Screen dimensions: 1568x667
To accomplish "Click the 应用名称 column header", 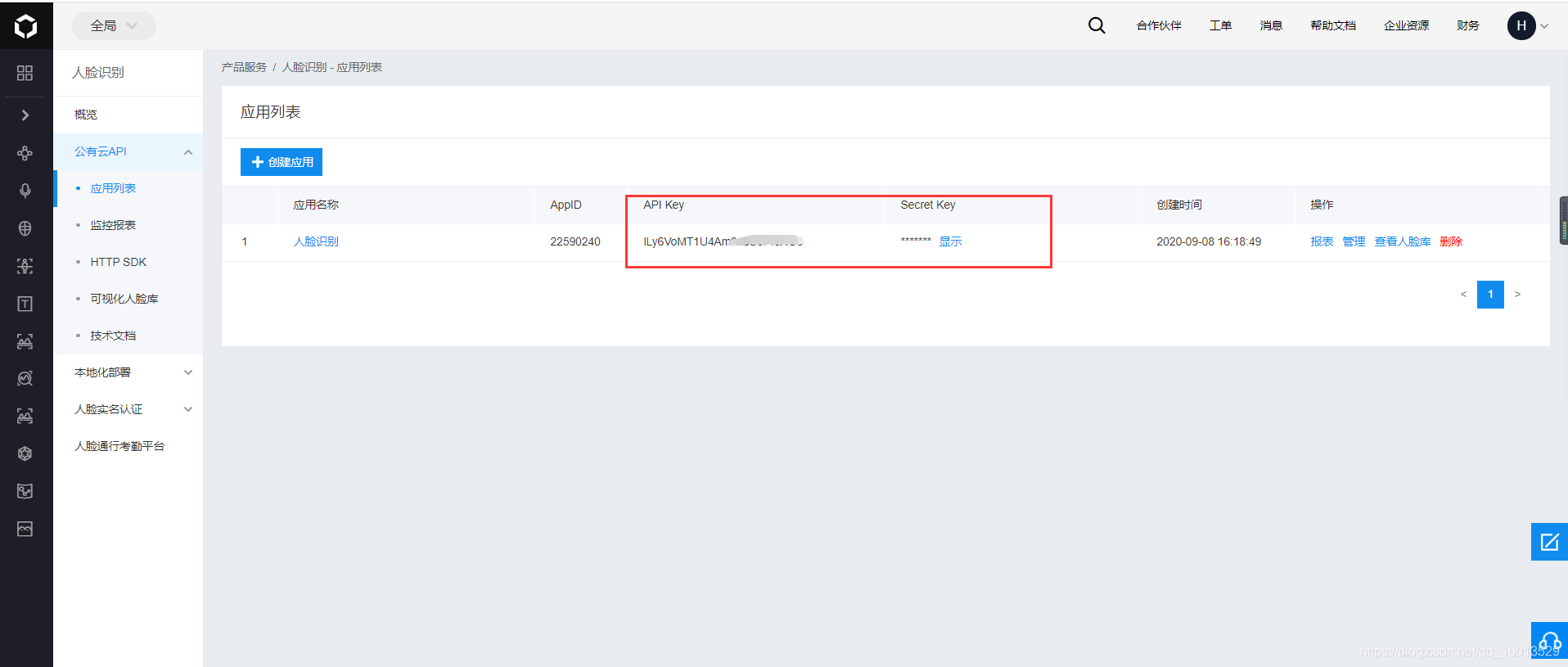I will tap(316, 205).
